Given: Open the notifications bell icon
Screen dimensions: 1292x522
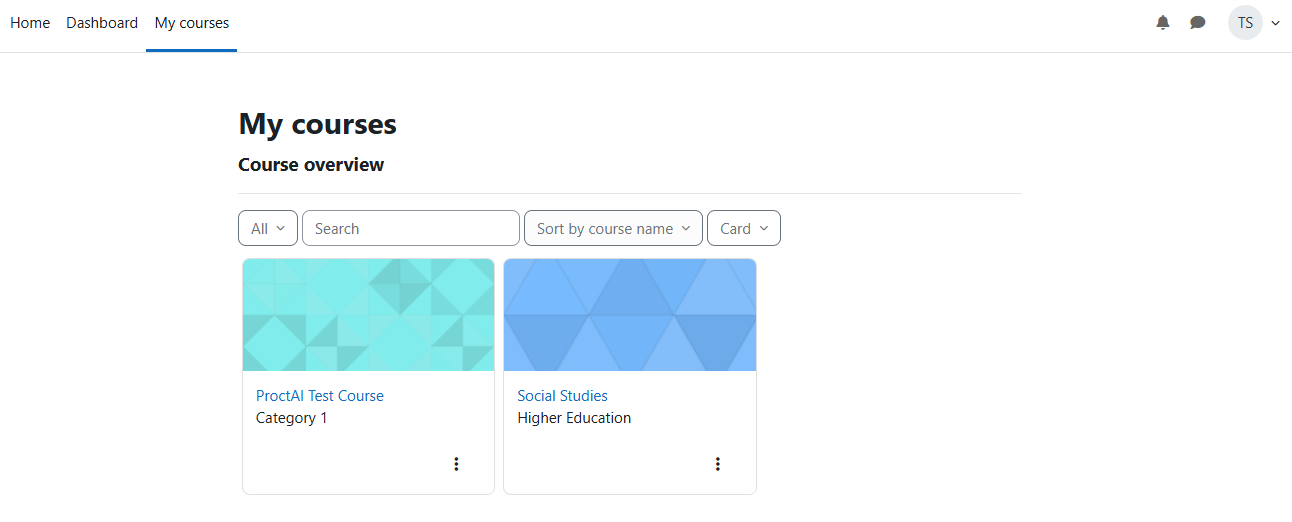Looking at the screenshot, I should point(1163,22).
